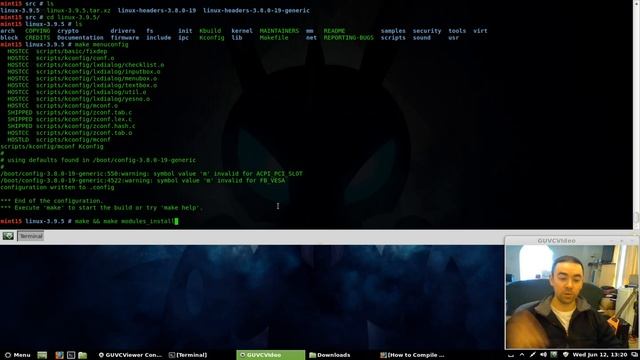Screen dimensions: 640x360
Task: Click the GUVCVideo window title bar
Action: point(571,241)
